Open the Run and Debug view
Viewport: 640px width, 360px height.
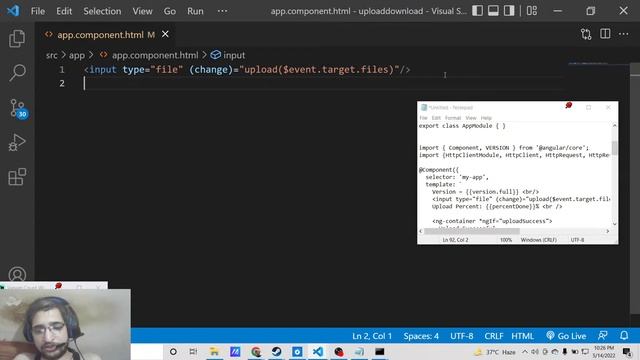(x=17, y=142)
